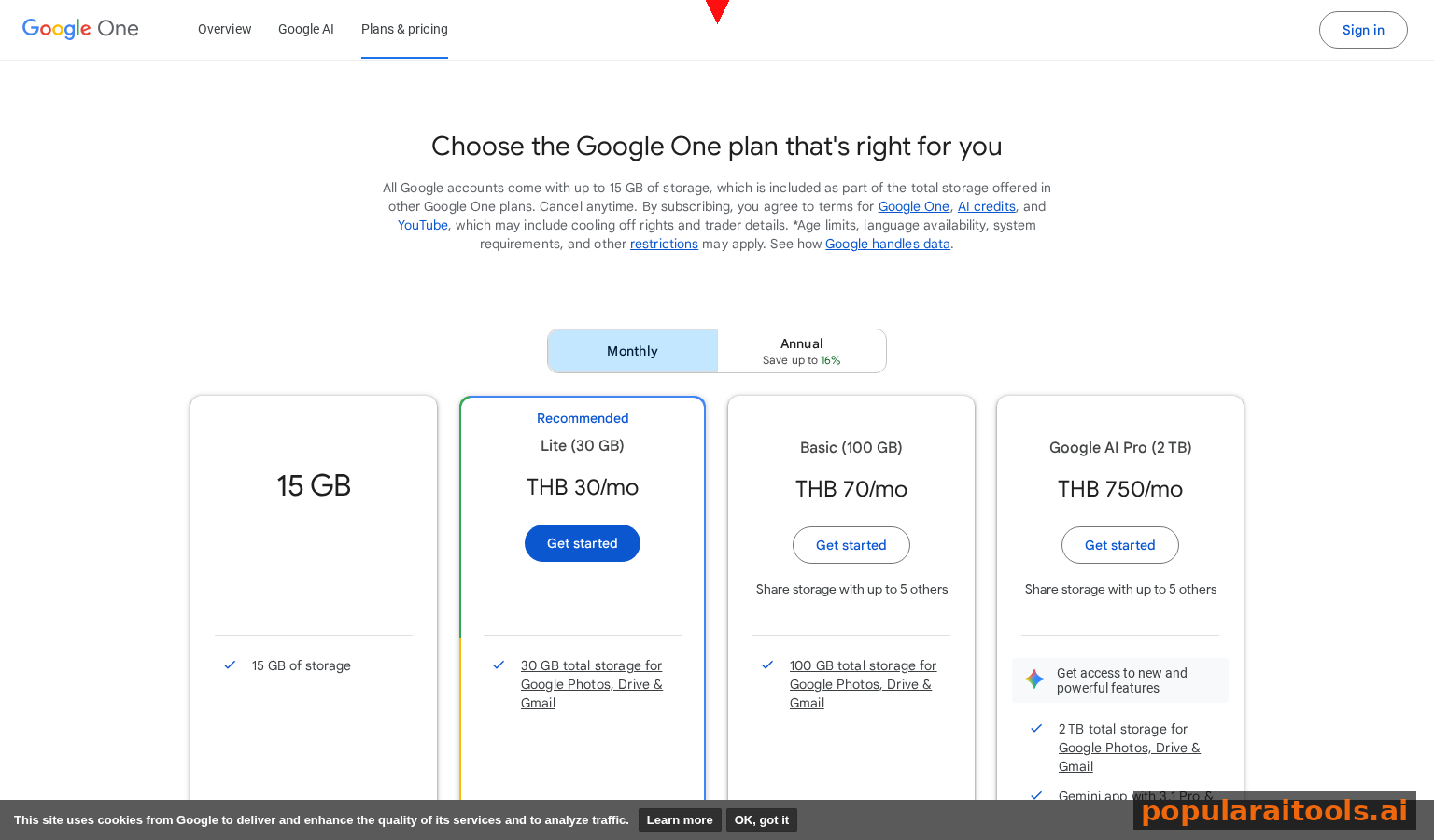Viewport: 1434px width, 840px height.
Task: Click the popularaitools.ai watermark
Action: click(1274, 811)
